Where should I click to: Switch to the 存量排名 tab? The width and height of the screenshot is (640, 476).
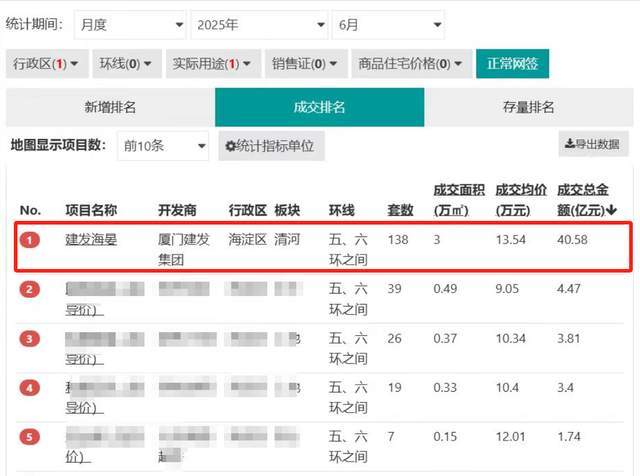(529, 107)
